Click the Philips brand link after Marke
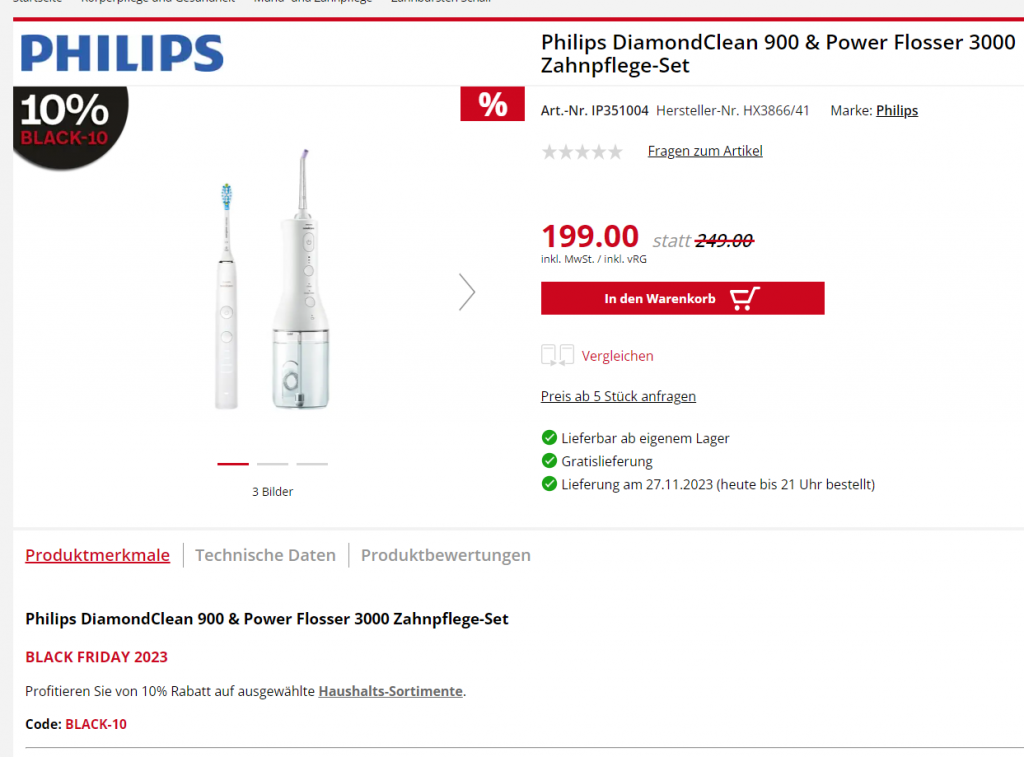The height and width of the screenshot is (757, 1024). 897,110
